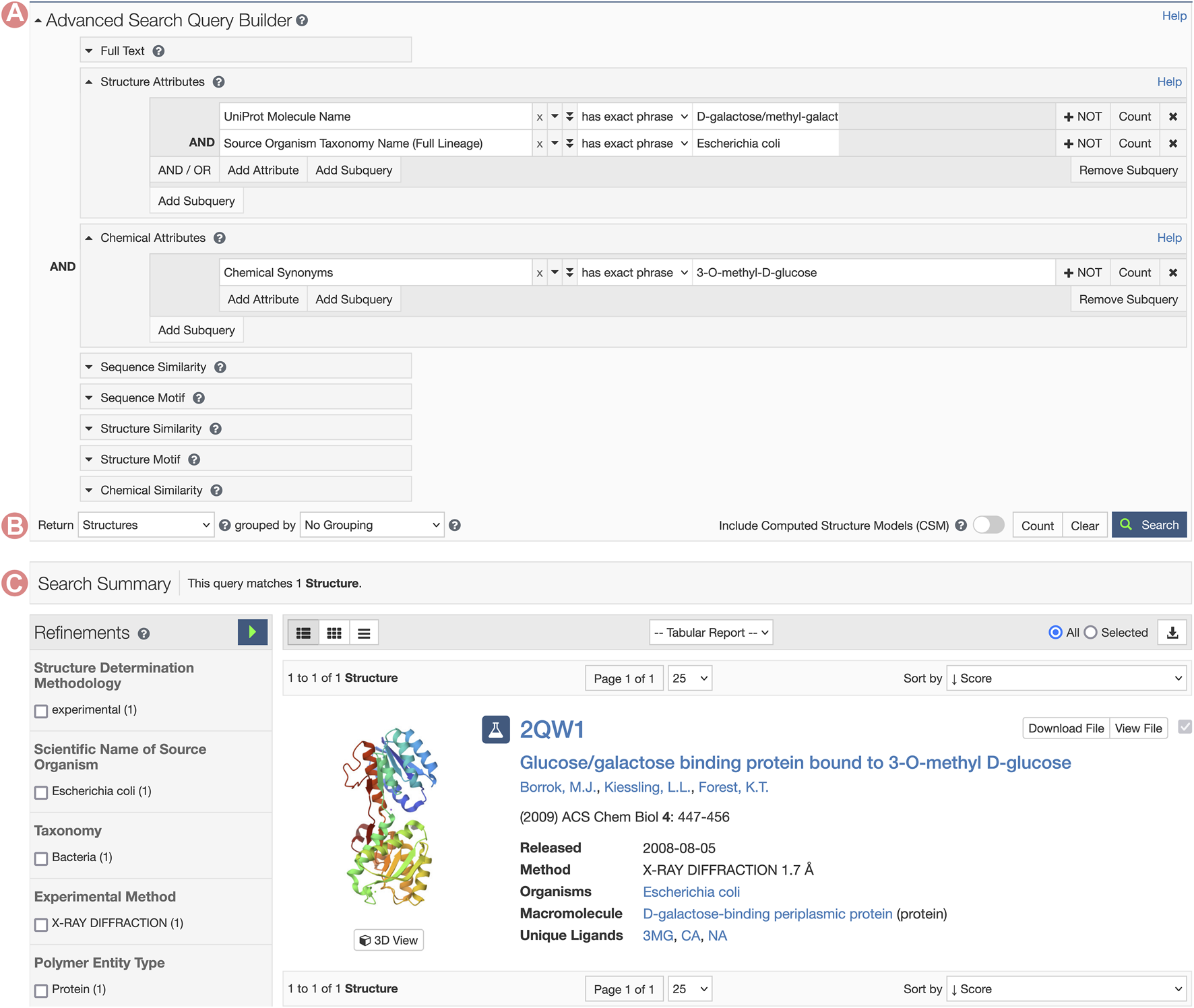Screen dimensions: 1194x1008
Task: Click the 3-O-methyl-D-glucose value input field
Action: (873, 273)
